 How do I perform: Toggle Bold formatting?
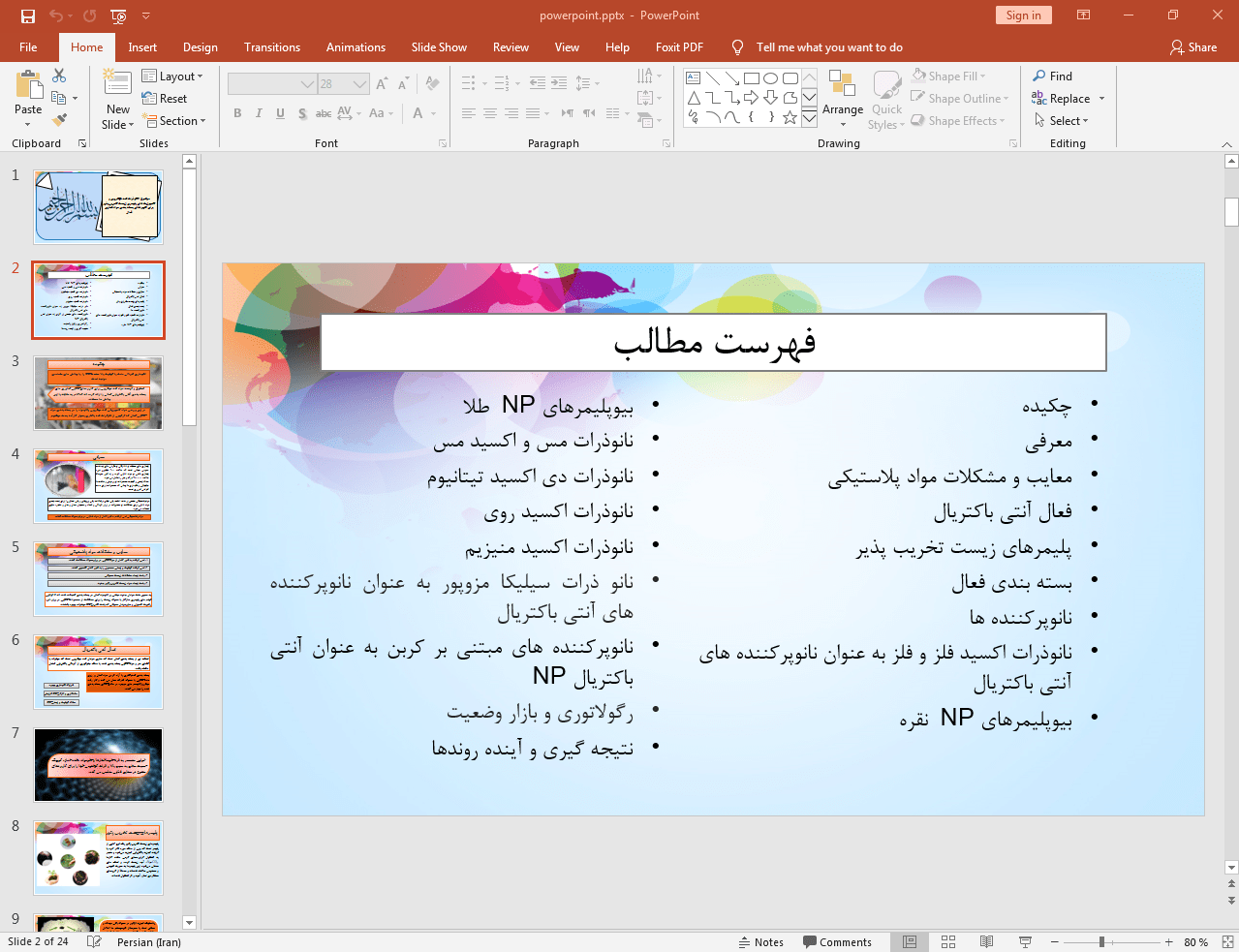pos(237,113)
